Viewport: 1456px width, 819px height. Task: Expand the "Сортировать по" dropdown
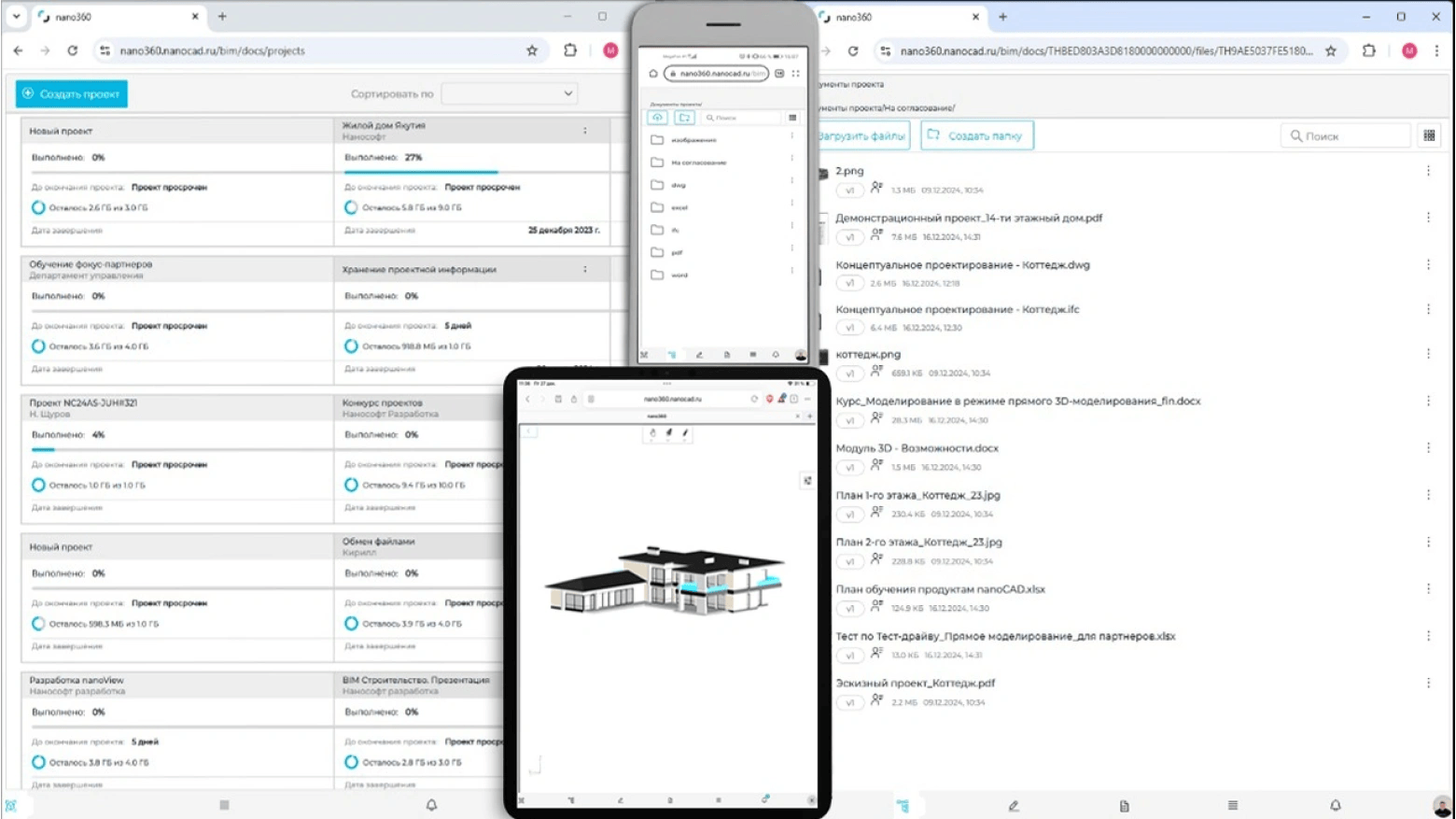click(x=509, y=93)
